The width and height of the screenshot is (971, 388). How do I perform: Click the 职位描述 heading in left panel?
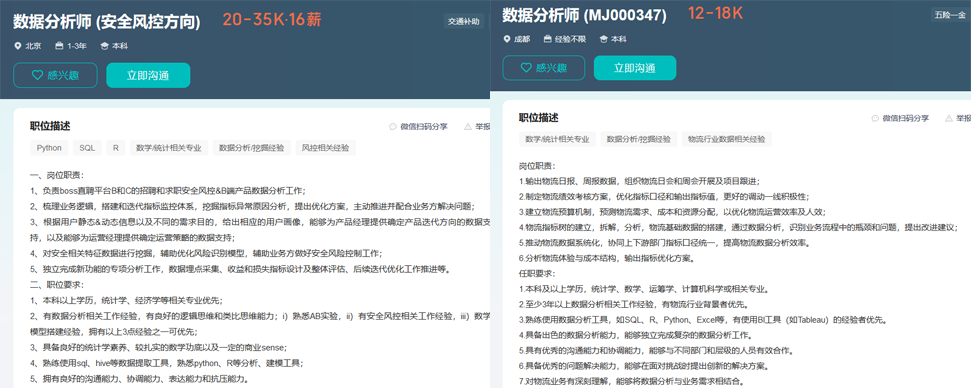tap(50, 126)
